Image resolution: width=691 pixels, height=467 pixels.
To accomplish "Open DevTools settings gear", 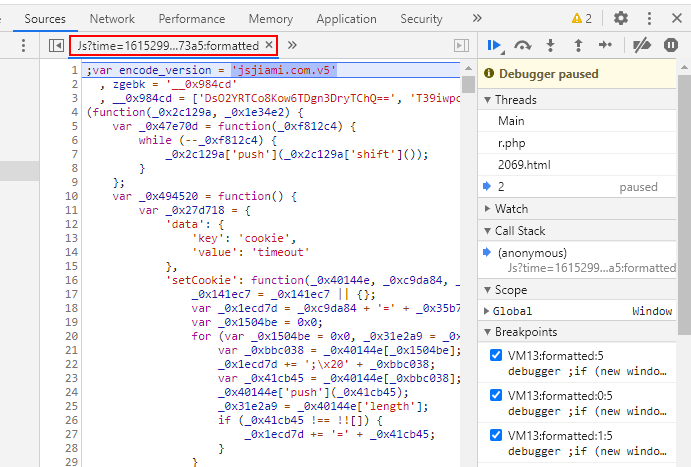I will (x=621, y=18).
